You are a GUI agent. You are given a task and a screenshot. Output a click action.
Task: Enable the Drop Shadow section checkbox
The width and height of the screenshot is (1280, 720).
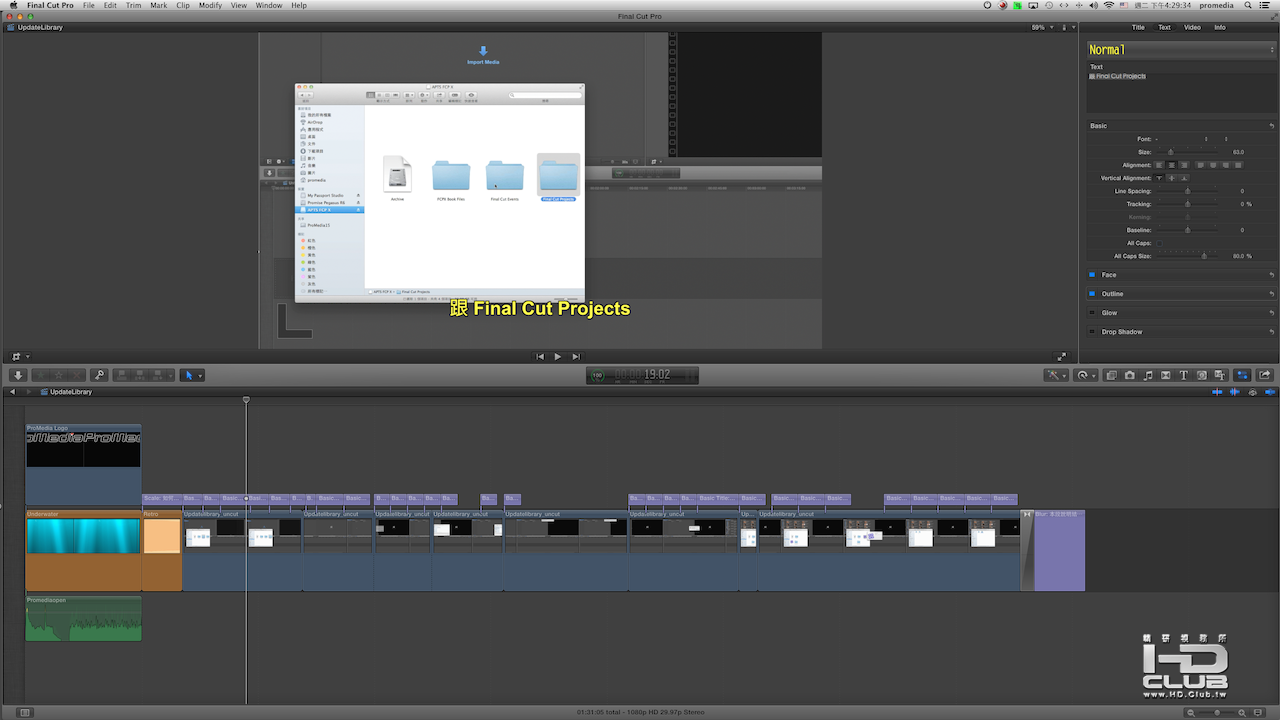coord(1091,332)
